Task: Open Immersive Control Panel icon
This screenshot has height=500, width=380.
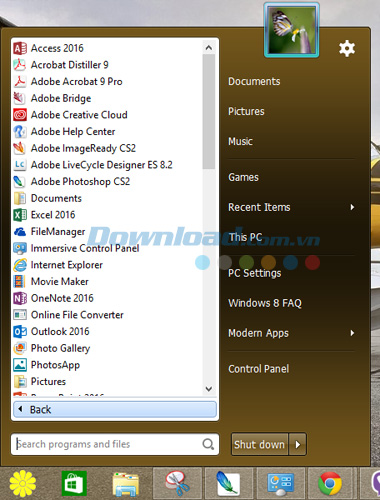Action: coord(20,248)
